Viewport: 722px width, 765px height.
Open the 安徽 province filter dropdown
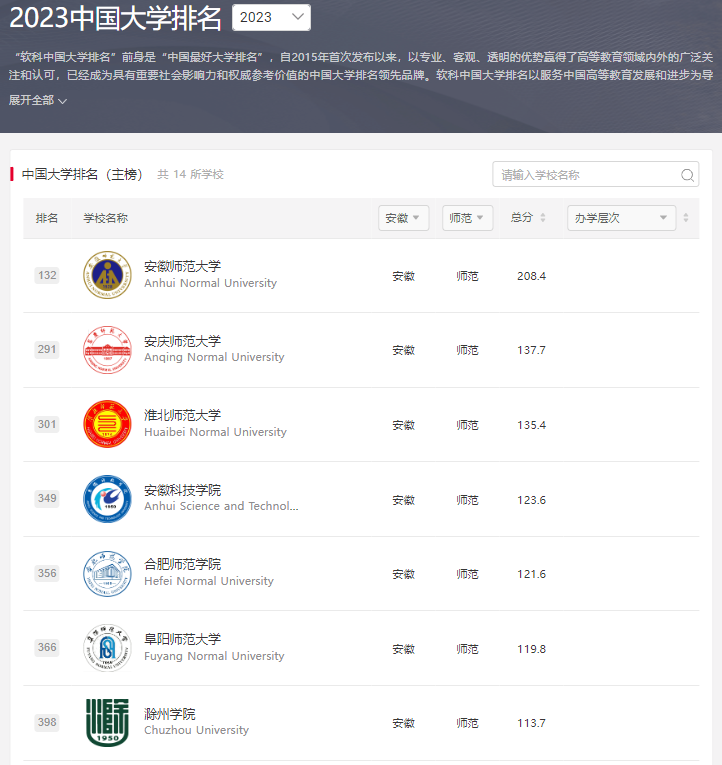coord(403,218)
